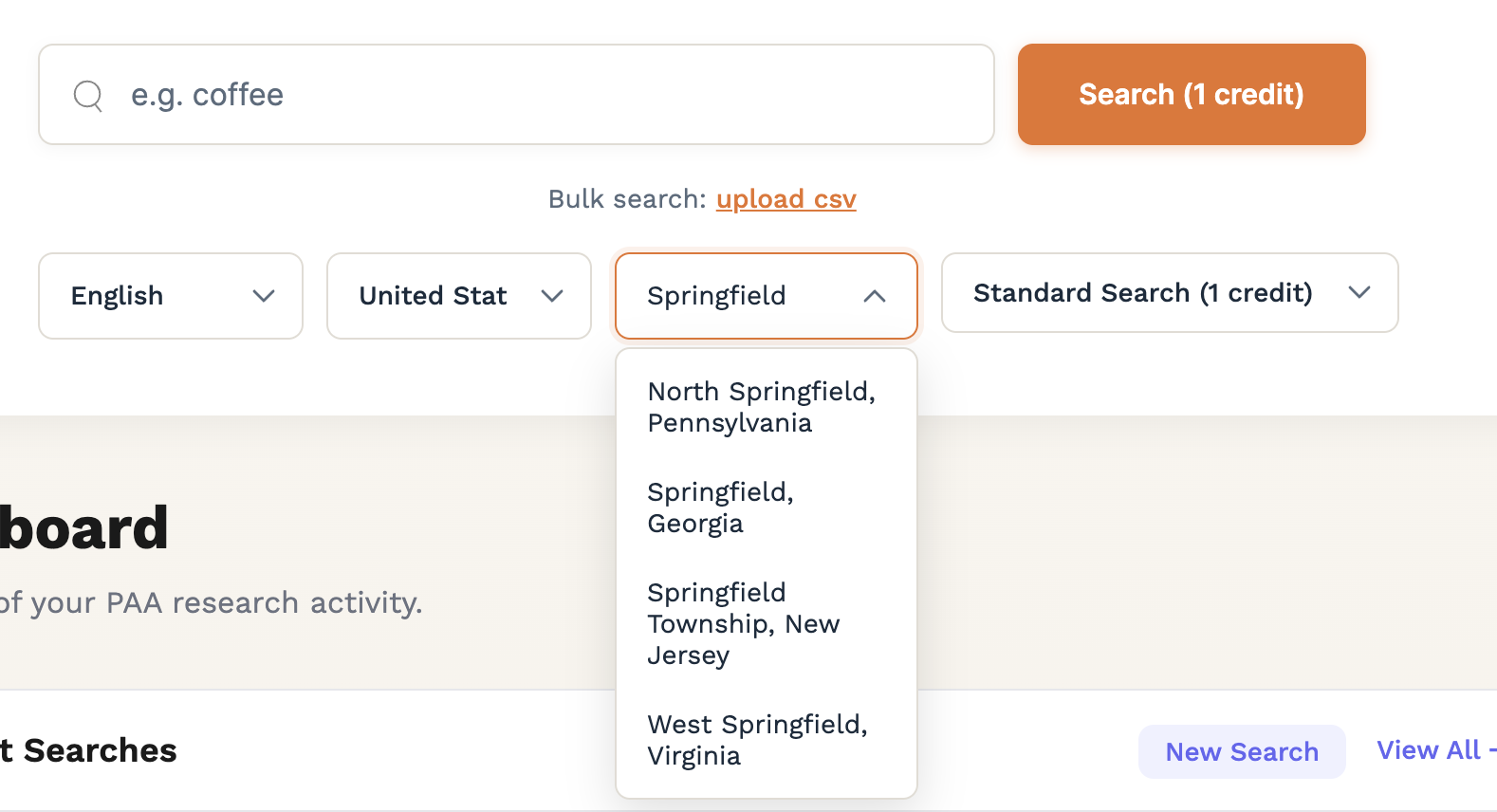1497x812 pixels.
Task: Pick West Springfield, Virginia from suggestions
Action: click(757, 739)
